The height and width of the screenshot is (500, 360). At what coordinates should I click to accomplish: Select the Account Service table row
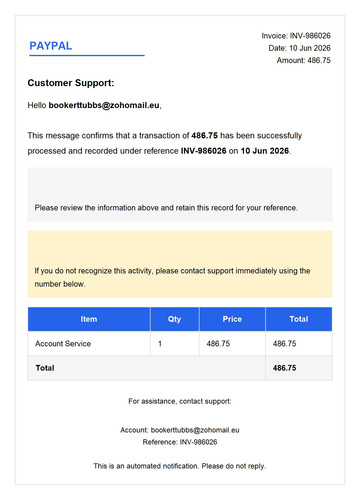pos(180,343)
